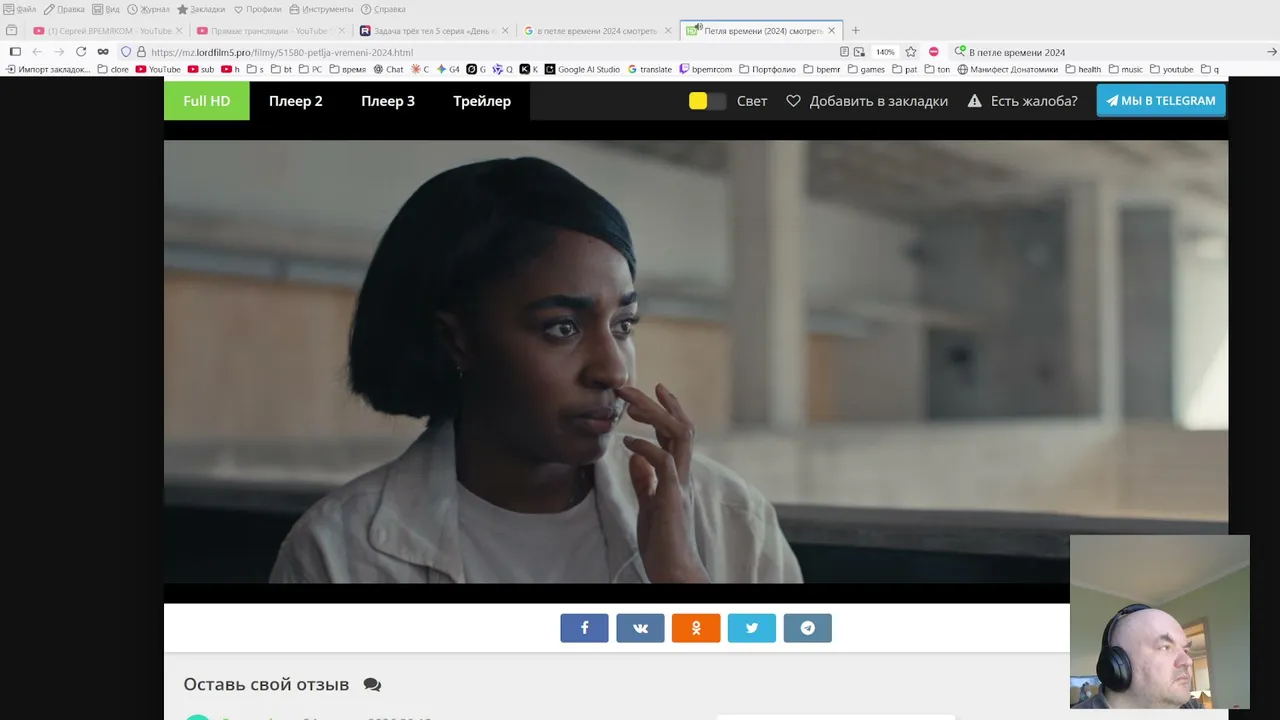Go back to the previous page
The image size is (1280, 720).
coord(37,52)
